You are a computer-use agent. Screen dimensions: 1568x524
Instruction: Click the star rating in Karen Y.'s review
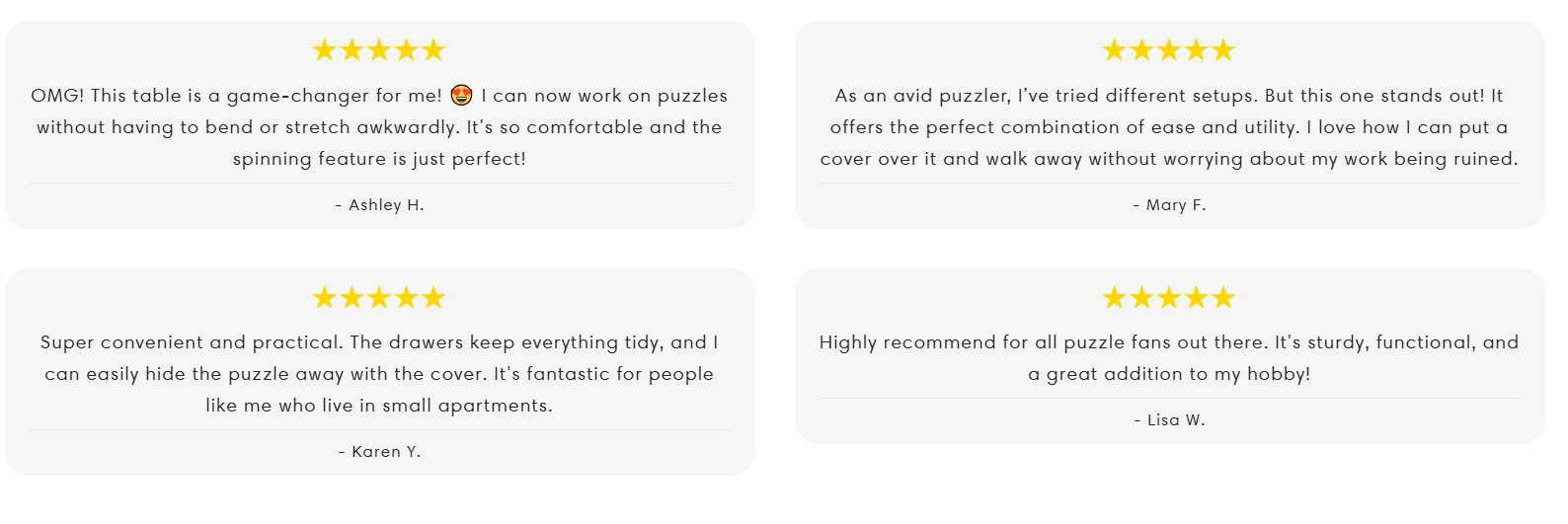click(379, 297)
